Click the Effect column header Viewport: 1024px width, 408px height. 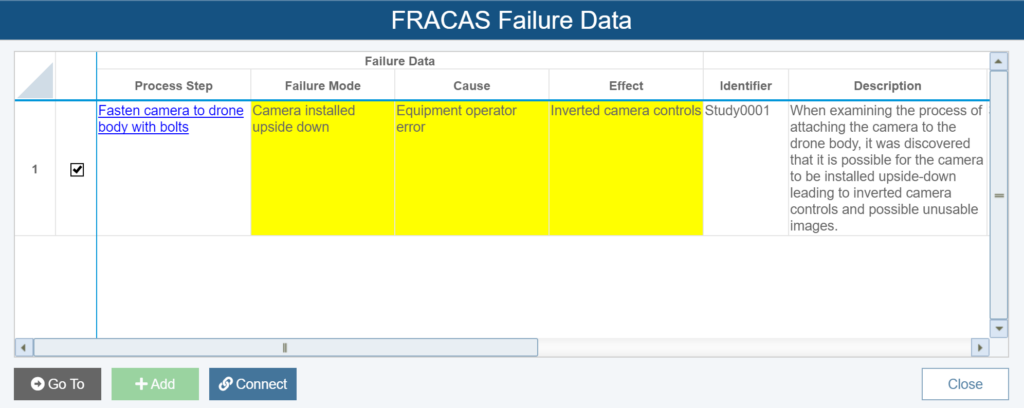tap(626, 86)
